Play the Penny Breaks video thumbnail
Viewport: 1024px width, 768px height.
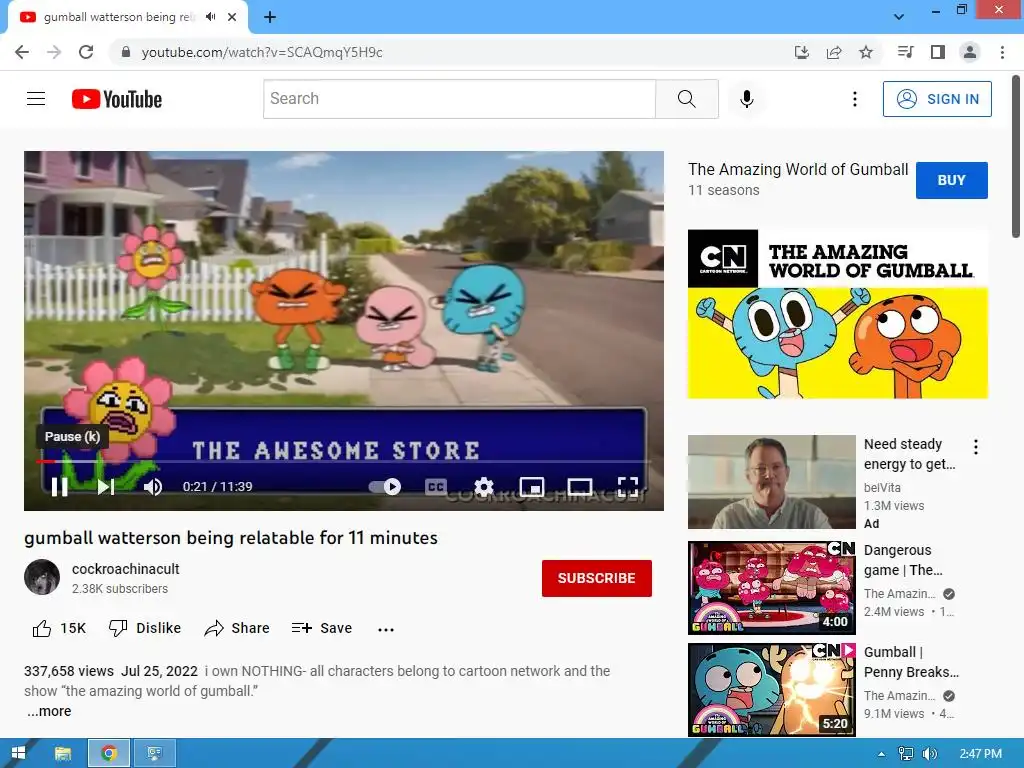coord(771,690)
